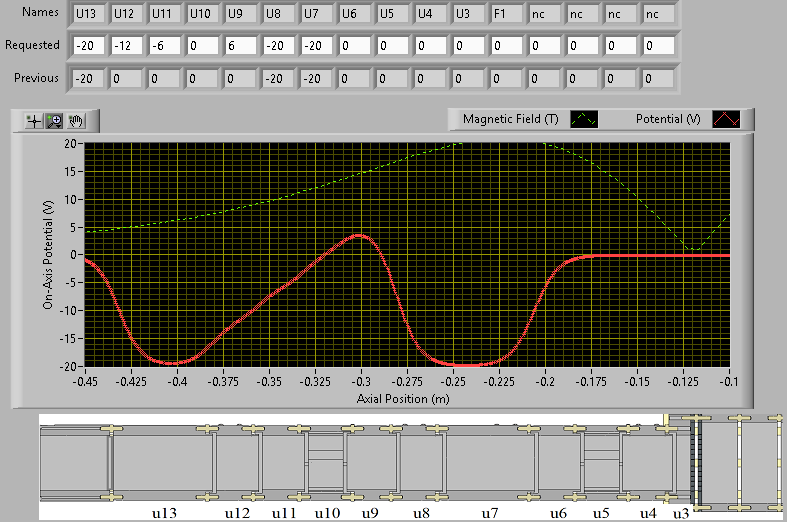
Task: Click the u9 electrode label in diagram
Action: (x=370, y=513)
